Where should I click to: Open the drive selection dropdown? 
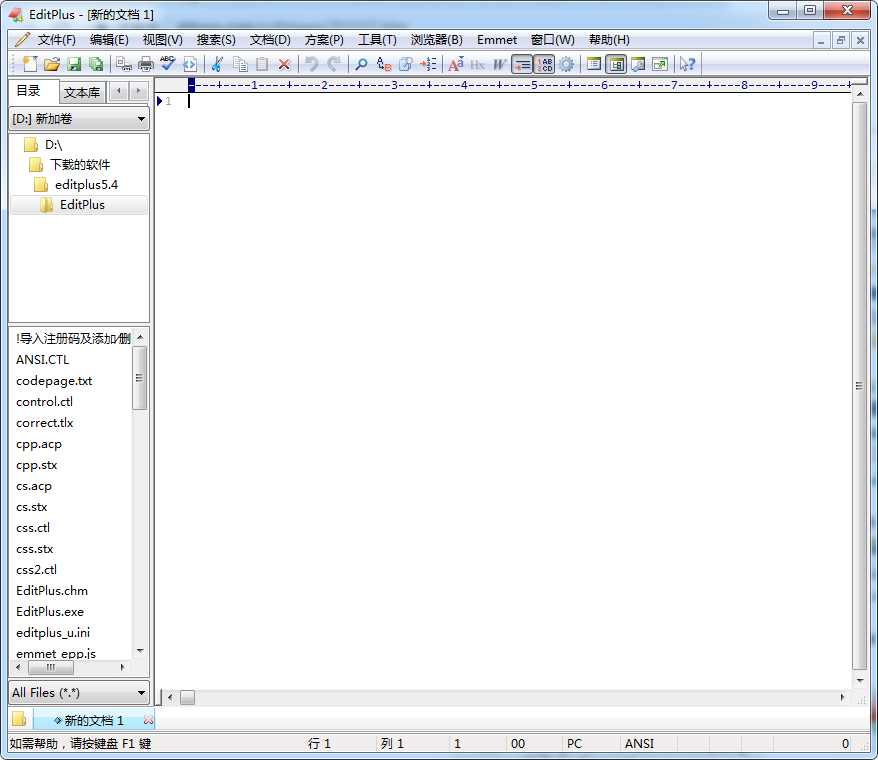79,119
